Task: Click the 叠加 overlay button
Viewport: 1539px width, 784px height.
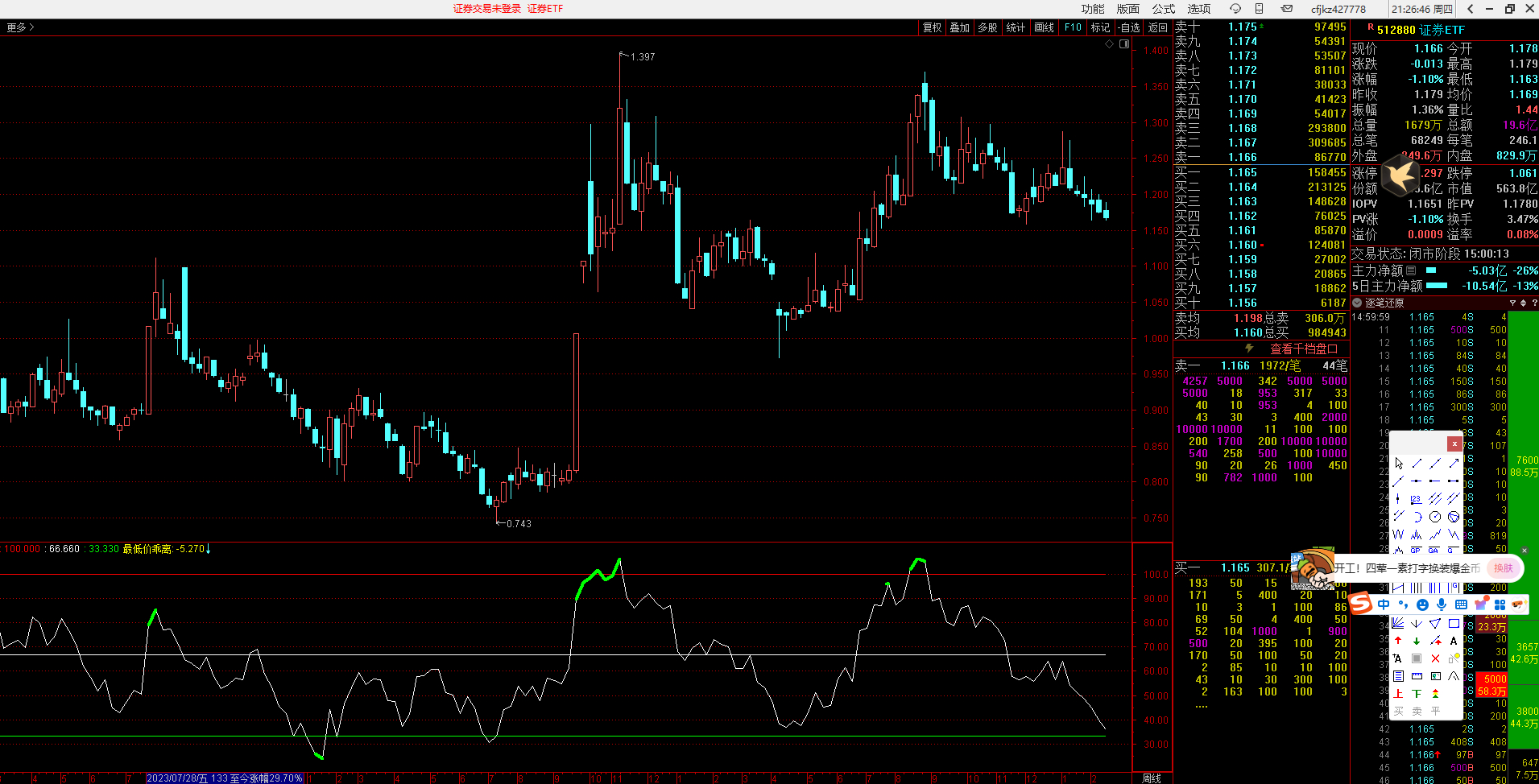Action: (x=960, y=27)
